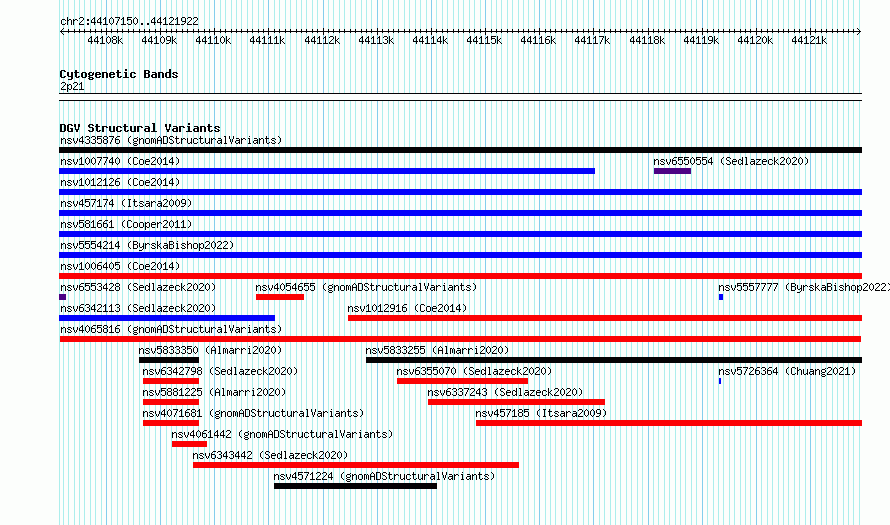890x525 pixels.
Task: Click the red nsv6342798 variant bar
Action: coord(171,381)
